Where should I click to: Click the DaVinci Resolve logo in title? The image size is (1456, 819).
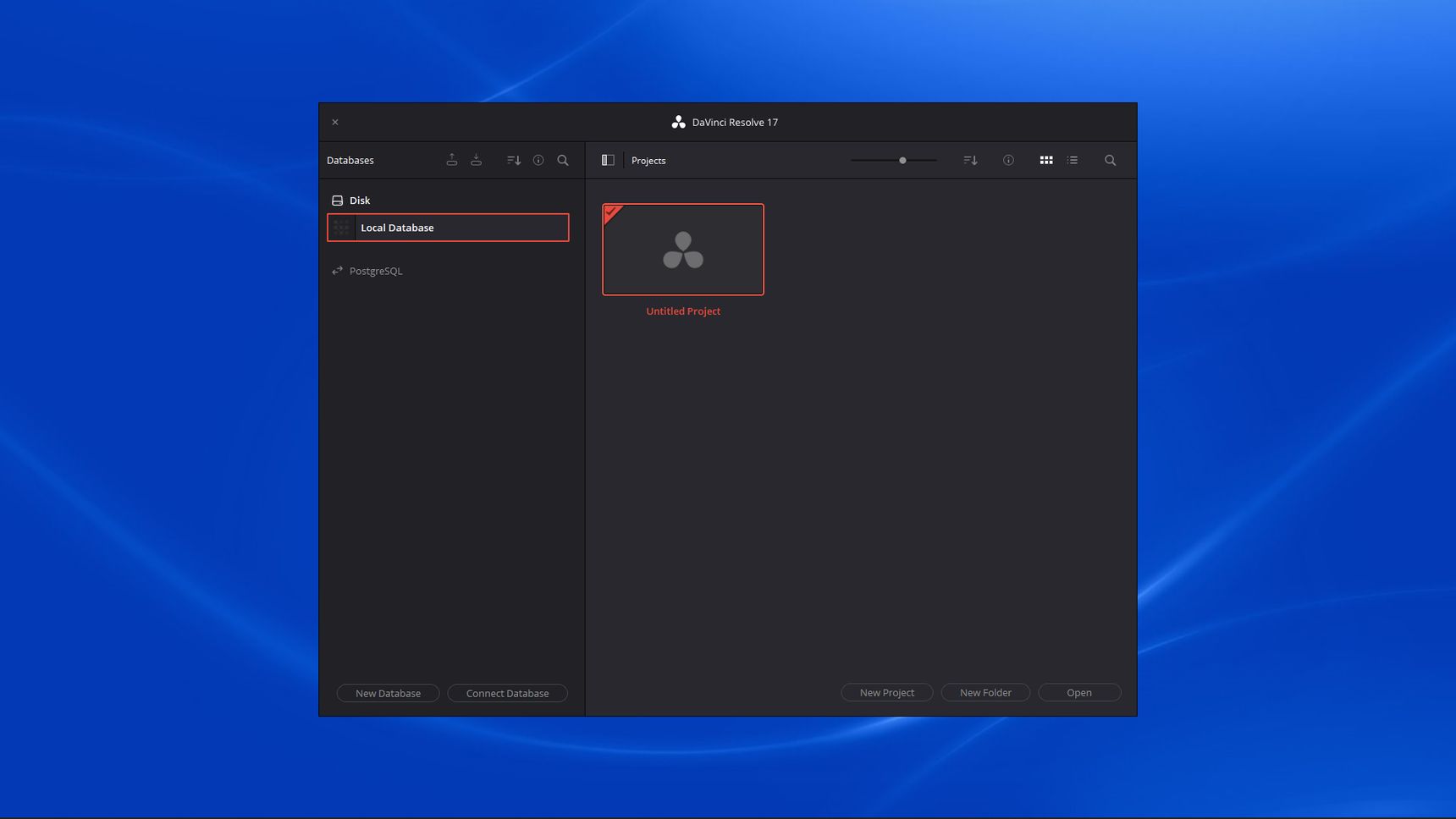pyautogui.click(x=678, y=122)
